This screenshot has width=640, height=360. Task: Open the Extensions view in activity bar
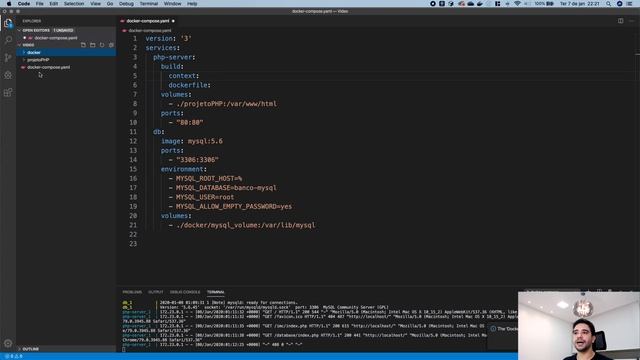point(8,93)
